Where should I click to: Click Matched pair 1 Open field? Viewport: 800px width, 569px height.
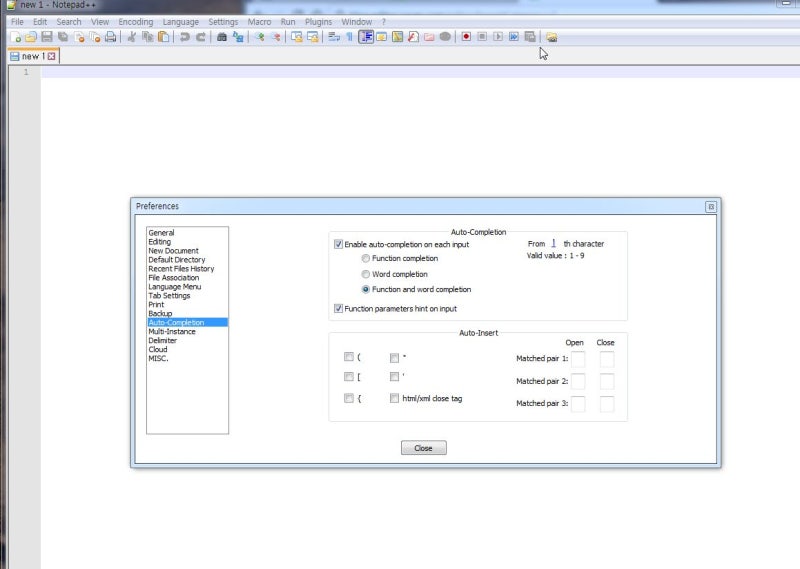point(578,359)
